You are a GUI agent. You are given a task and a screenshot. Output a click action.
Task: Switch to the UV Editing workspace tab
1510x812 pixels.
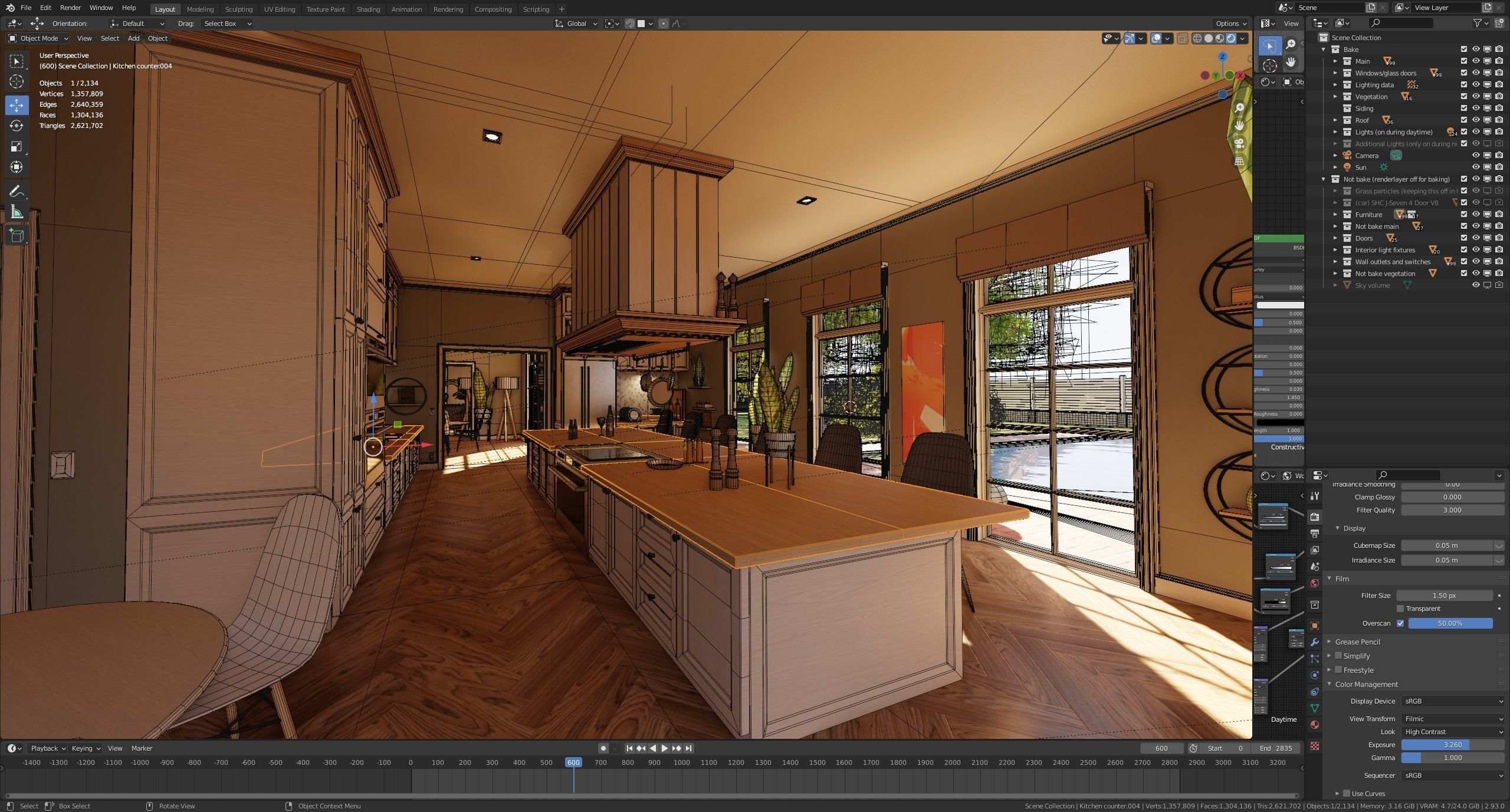(279, 9)
